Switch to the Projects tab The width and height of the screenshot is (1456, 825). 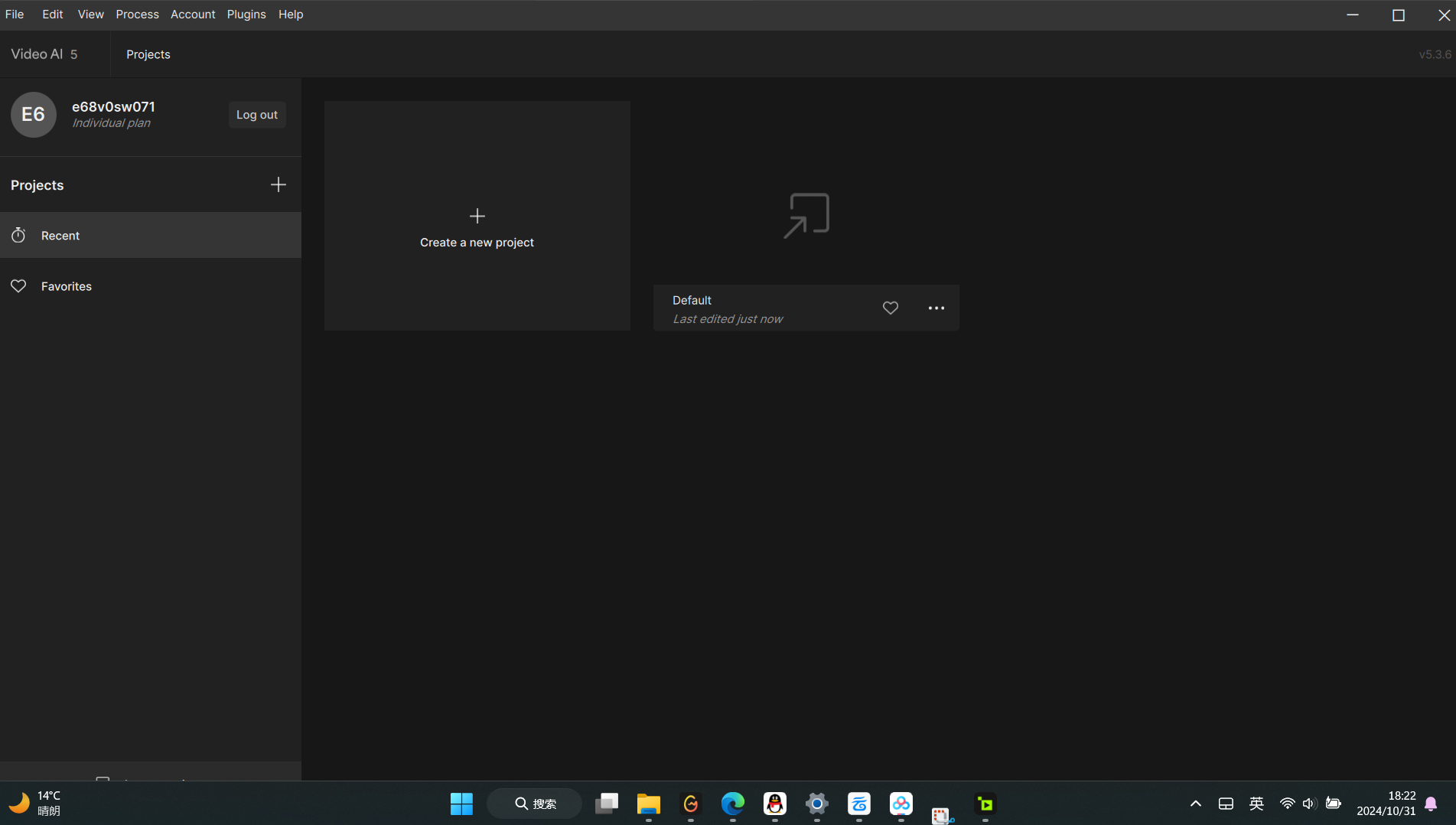(148, 54)
